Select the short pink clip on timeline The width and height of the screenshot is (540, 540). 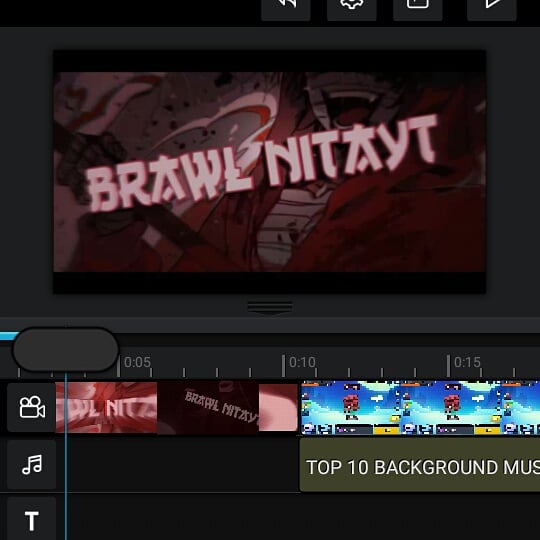pos(278,407)
